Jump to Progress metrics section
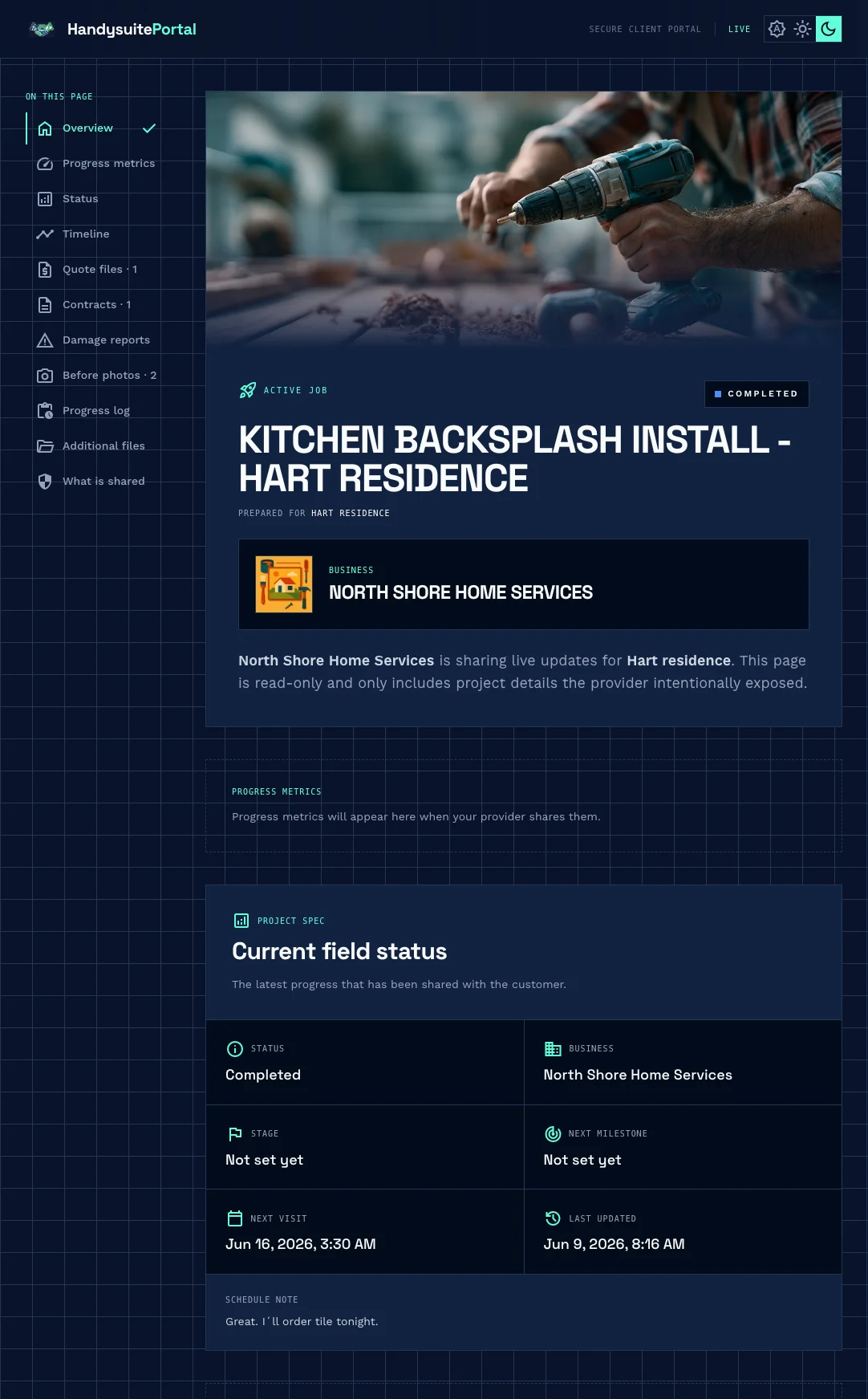The height and width of the screenshot is (1399, 868). (97, 164)
